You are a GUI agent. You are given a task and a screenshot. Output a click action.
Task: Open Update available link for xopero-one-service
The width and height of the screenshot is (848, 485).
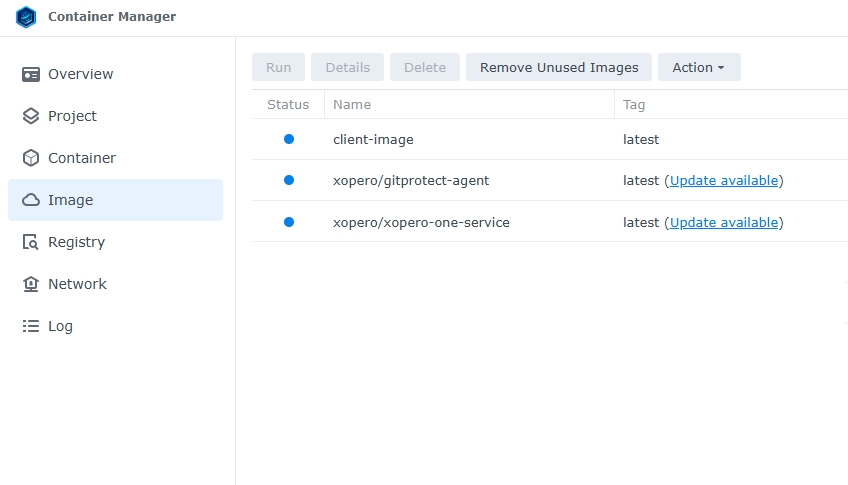click(x=724, y=222)
